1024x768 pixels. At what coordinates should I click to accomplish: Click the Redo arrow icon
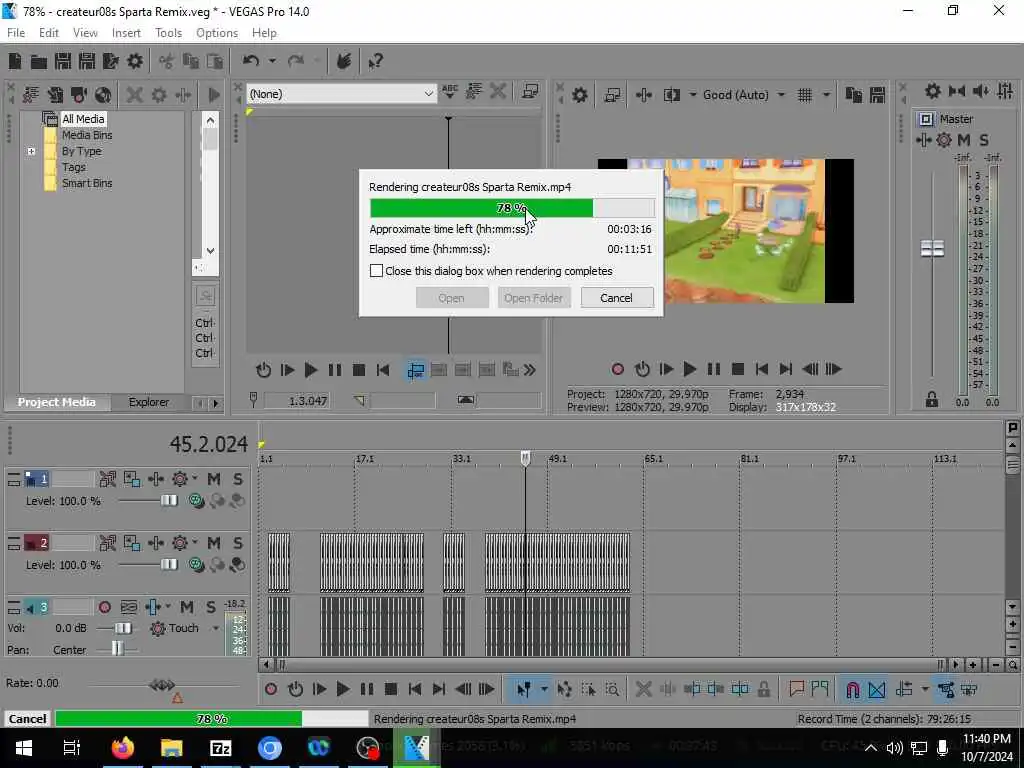click(296, 61)
